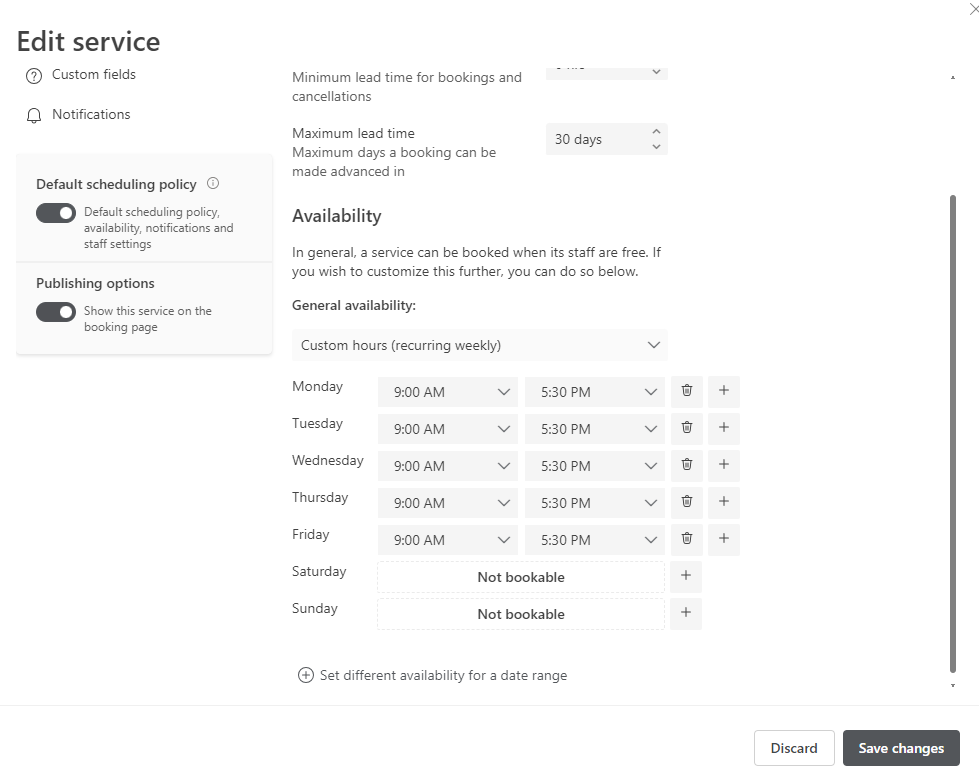Open Thursday's start time dropdown
979x774 pixels.
pyautogui.click(x=447, y=503)
